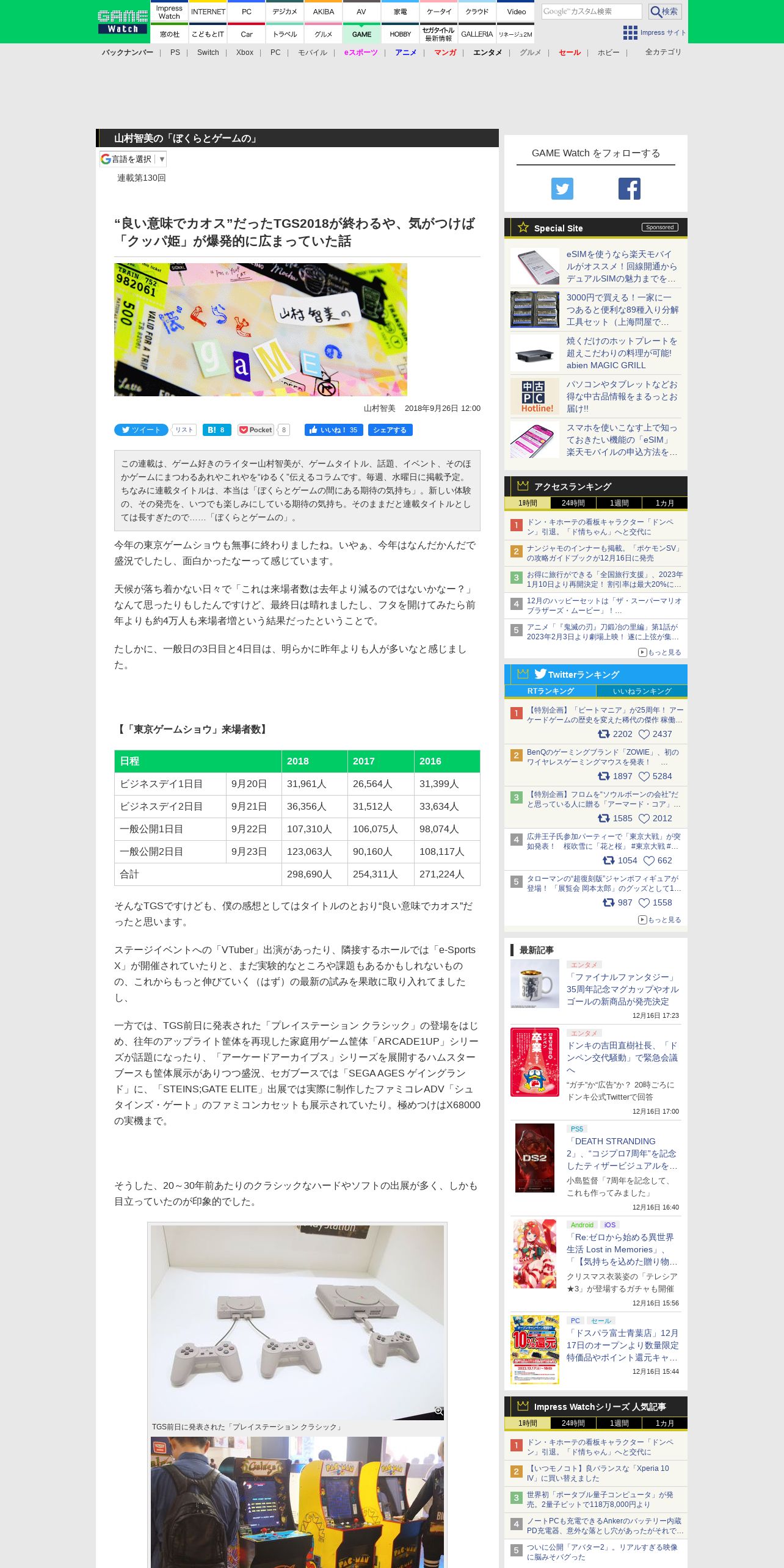Click the 中古PC Hotline thumbnail
The width and height of the screenshot is (784, 1568).
[535, 396]
